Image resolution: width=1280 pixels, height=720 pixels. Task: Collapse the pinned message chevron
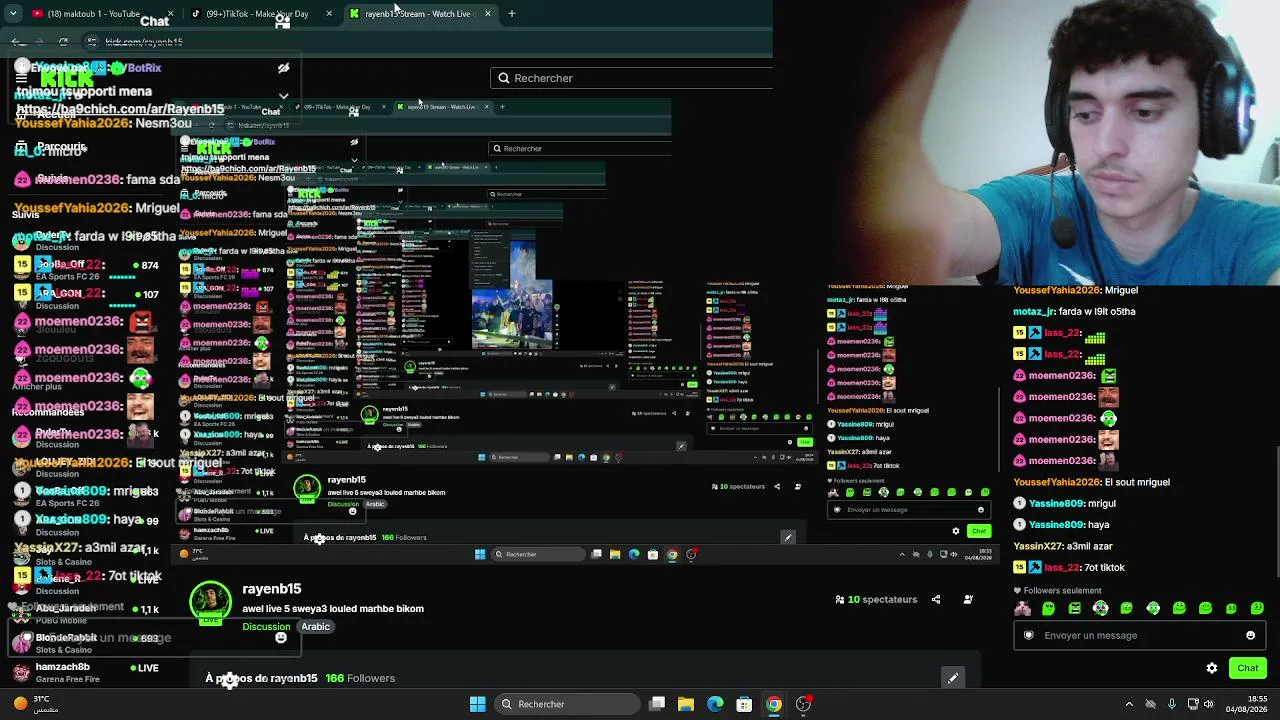(x=284, y=97)
